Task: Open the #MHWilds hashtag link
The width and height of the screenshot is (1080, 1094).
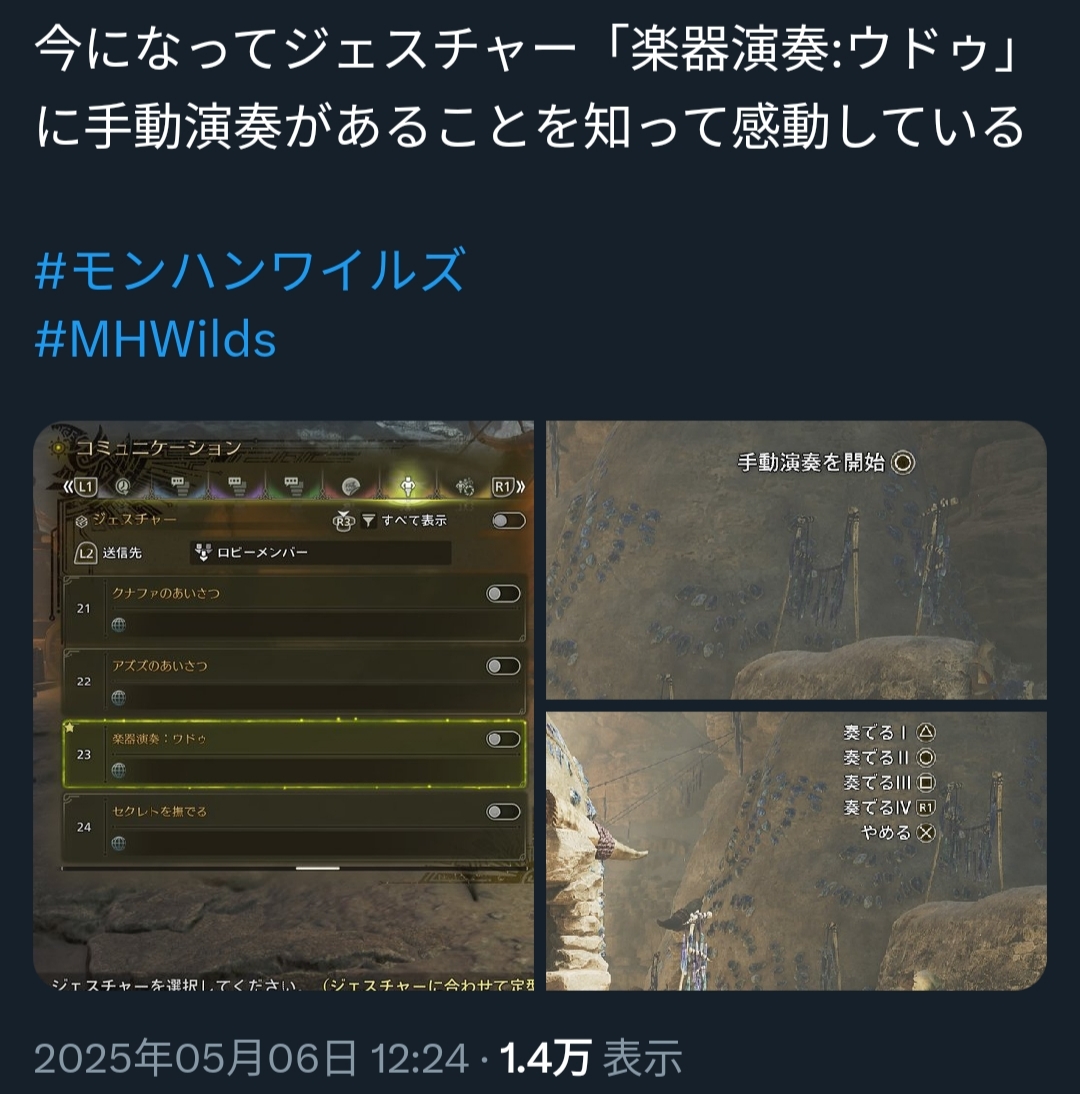Action: 156,340
